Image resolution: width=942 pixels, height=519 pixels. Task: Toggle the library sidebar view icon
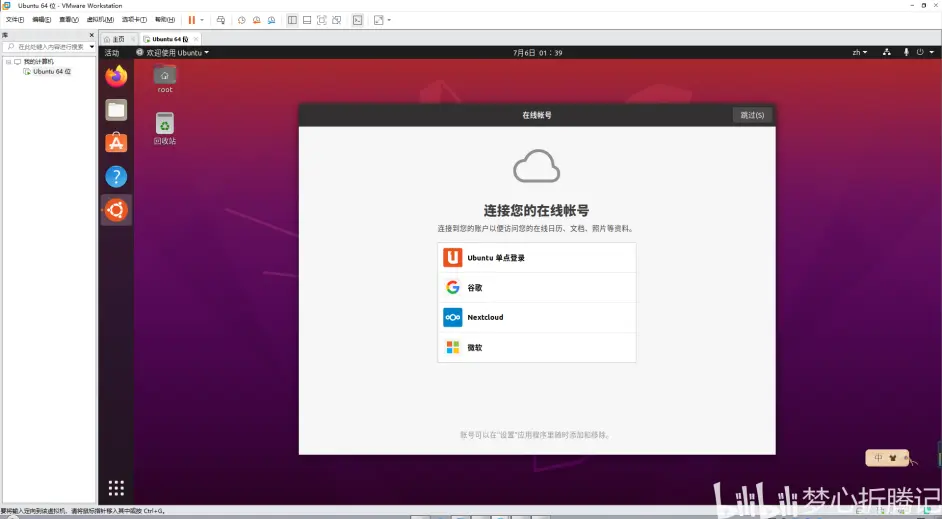(x=292, y=20)
